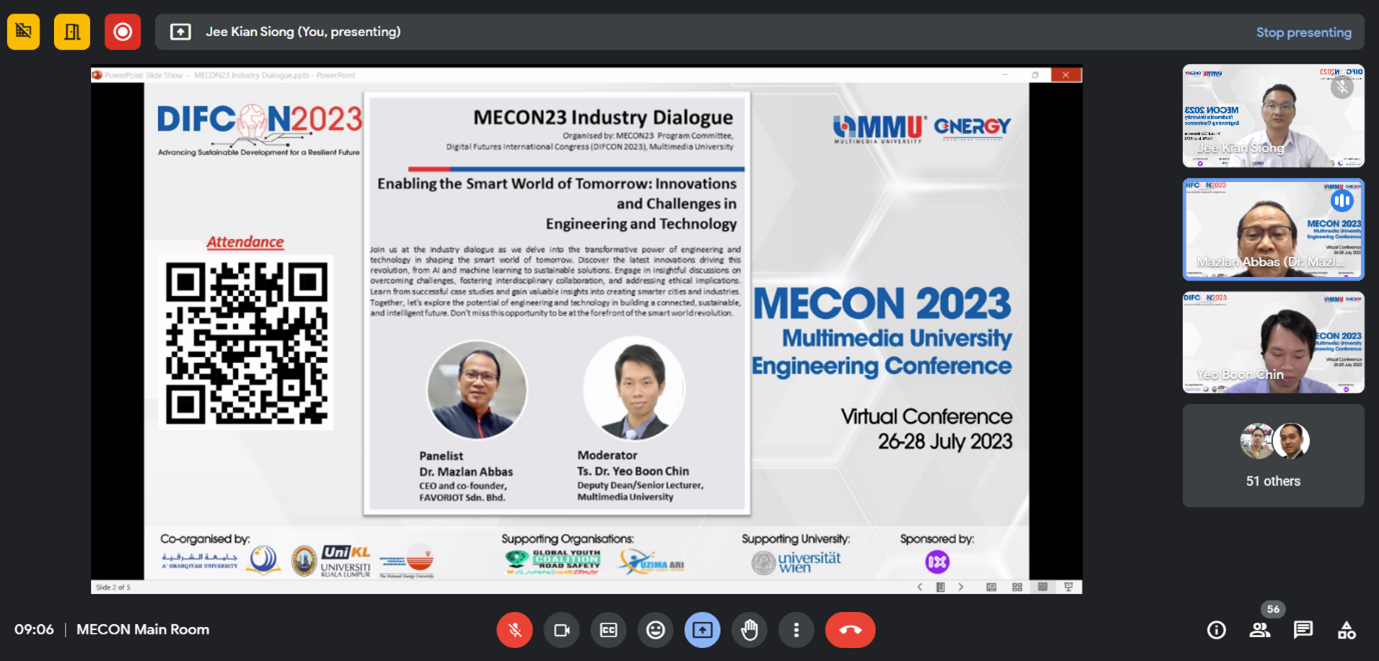Click the DIFCON2023 logo on the slide

point(259,130)
